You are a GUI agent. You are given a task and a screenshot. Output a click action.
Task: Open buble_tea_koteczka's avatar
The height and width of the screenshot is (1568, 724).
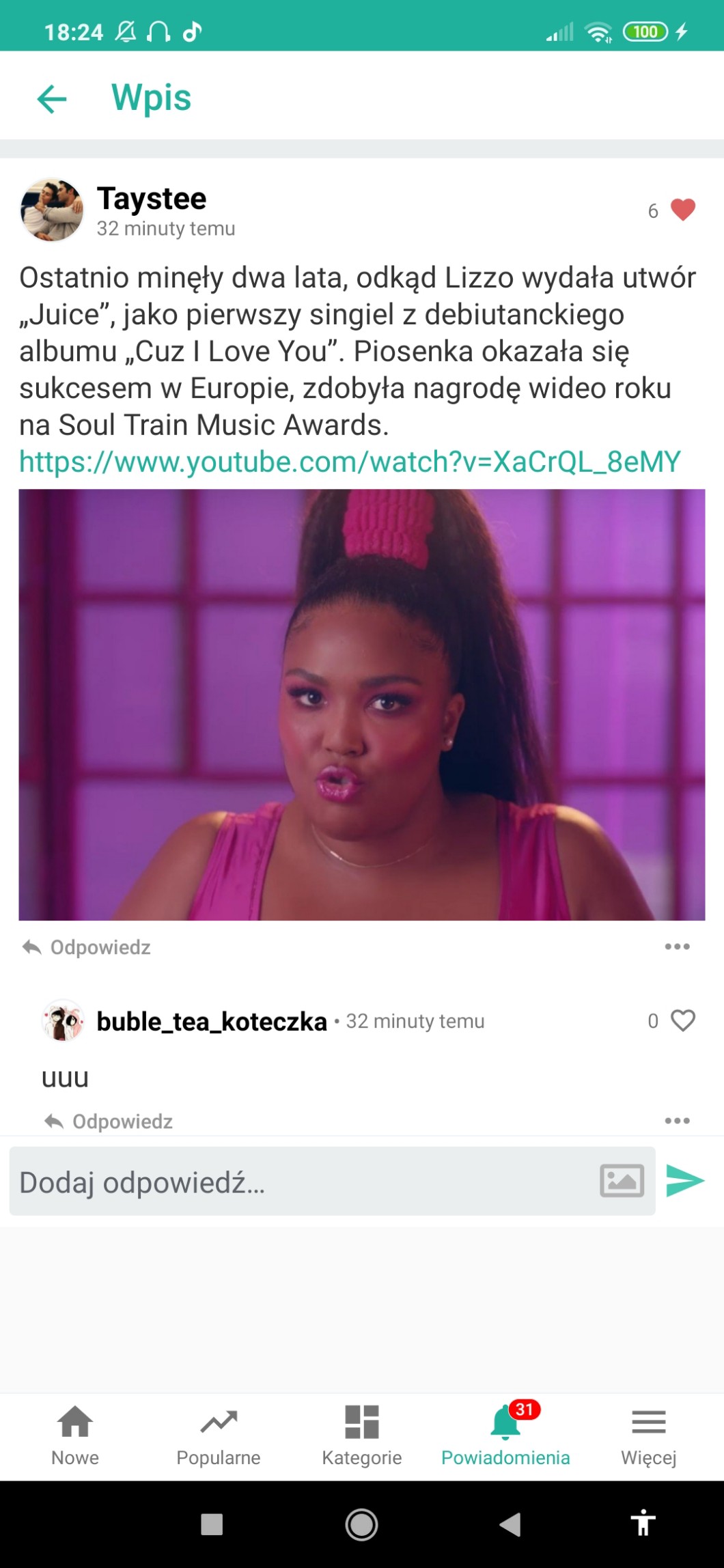(x=63, y=1020)
